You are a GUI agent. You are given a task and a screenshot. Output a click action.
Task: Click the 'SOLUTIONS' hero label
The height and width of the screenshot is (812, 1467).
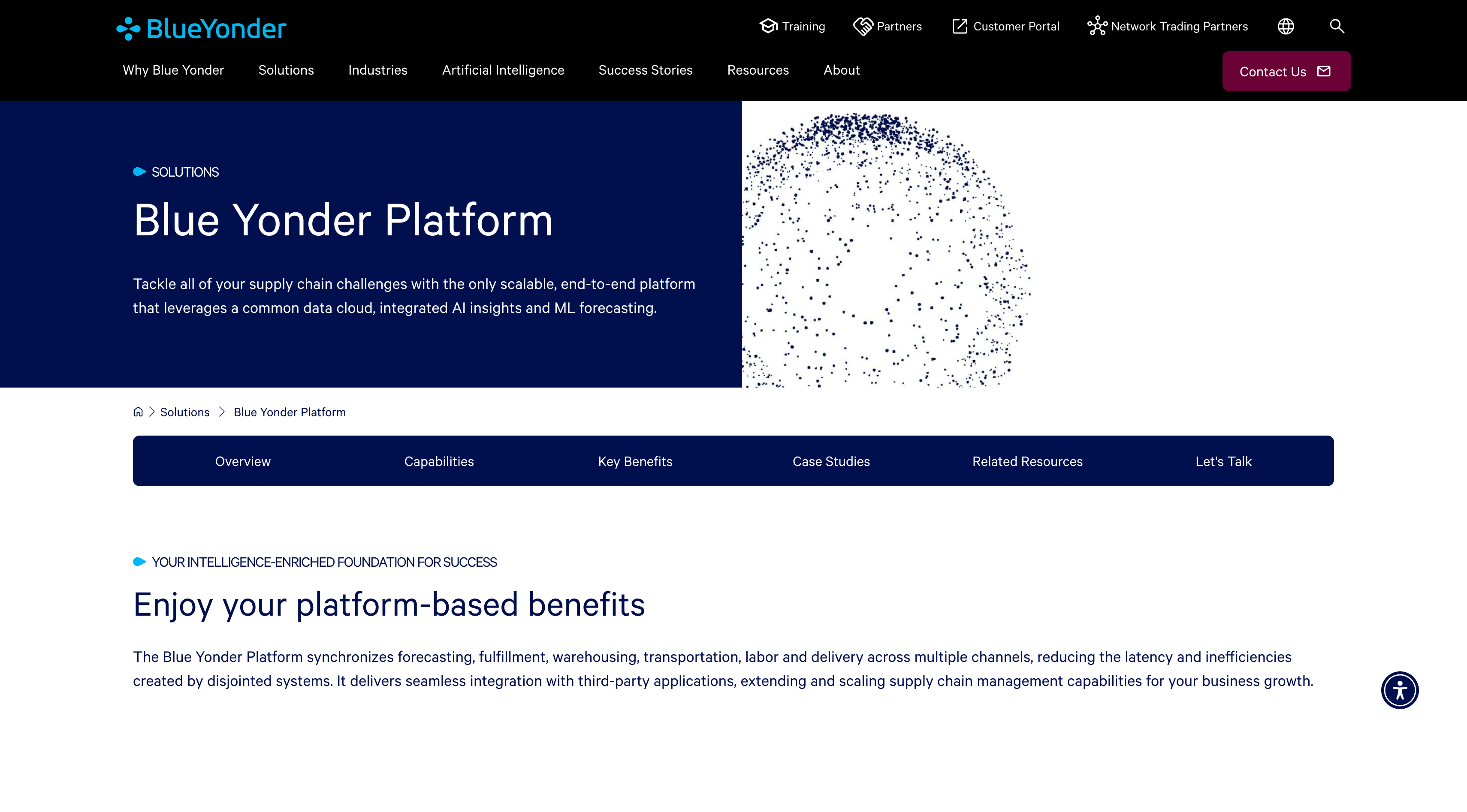185,172
